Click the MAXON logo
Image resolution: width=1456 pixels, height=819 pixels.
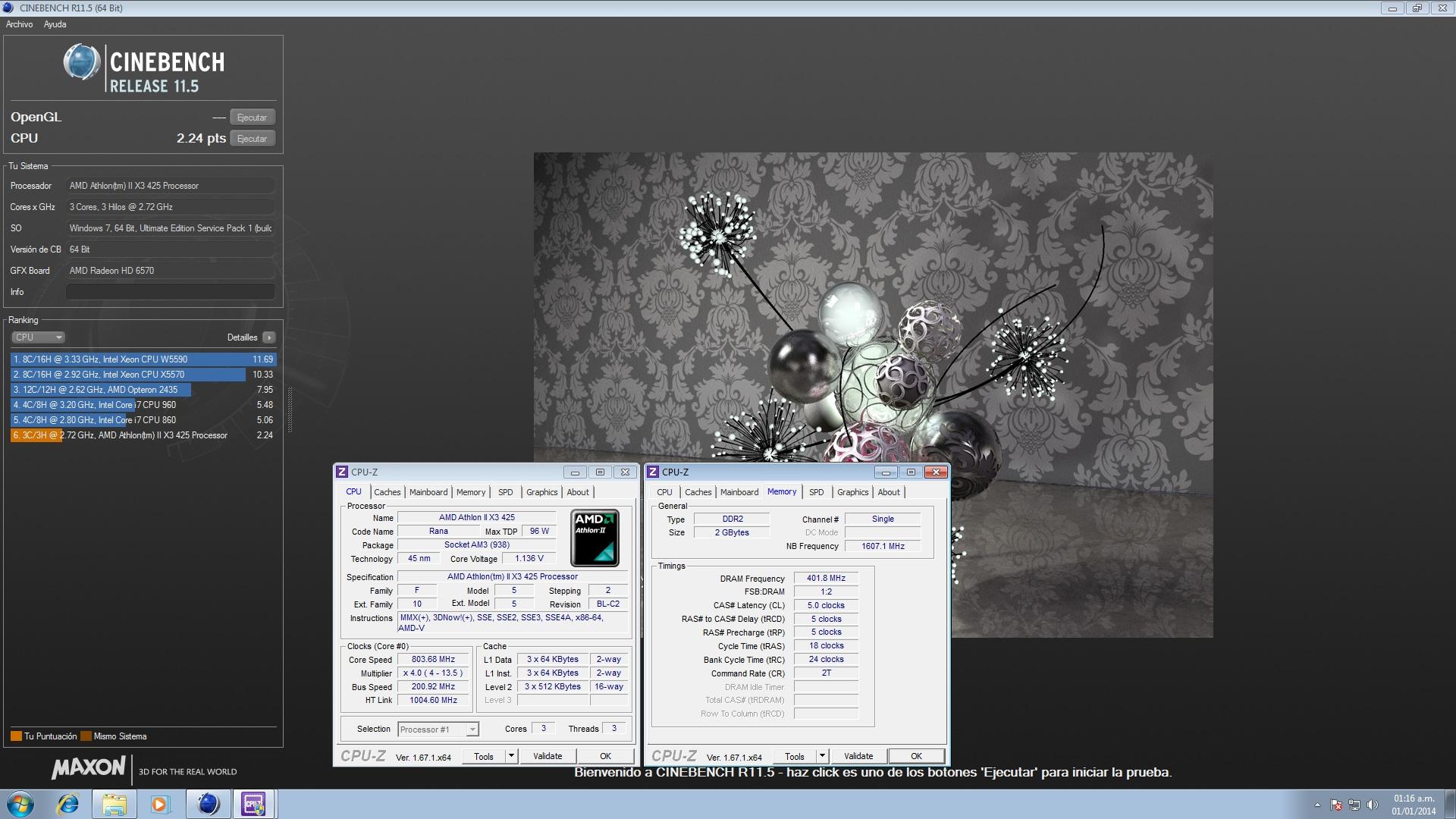point(89,768)
